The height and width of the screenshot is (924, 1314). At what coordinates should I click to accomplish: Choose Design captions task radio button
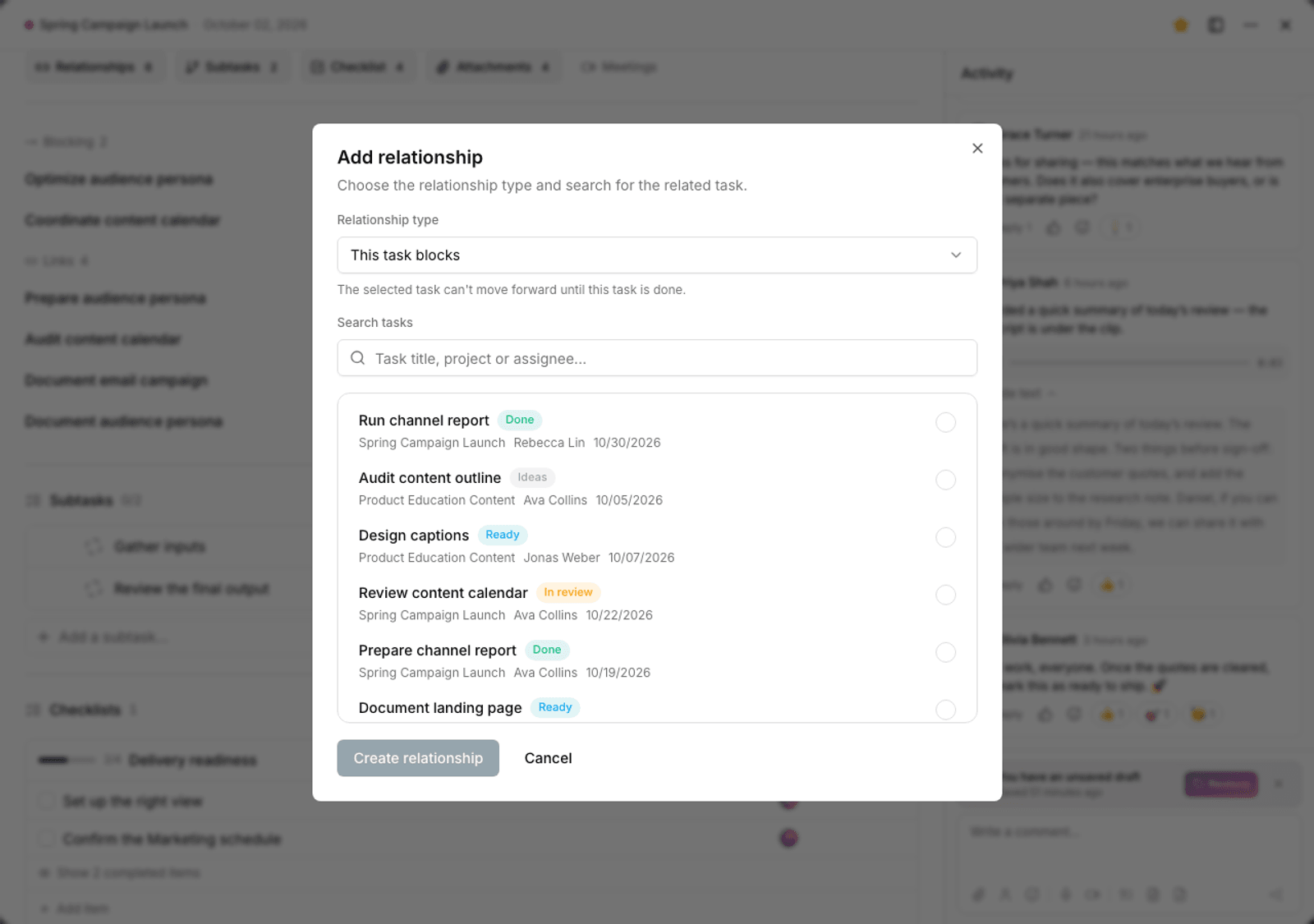[x=946, y=537]
